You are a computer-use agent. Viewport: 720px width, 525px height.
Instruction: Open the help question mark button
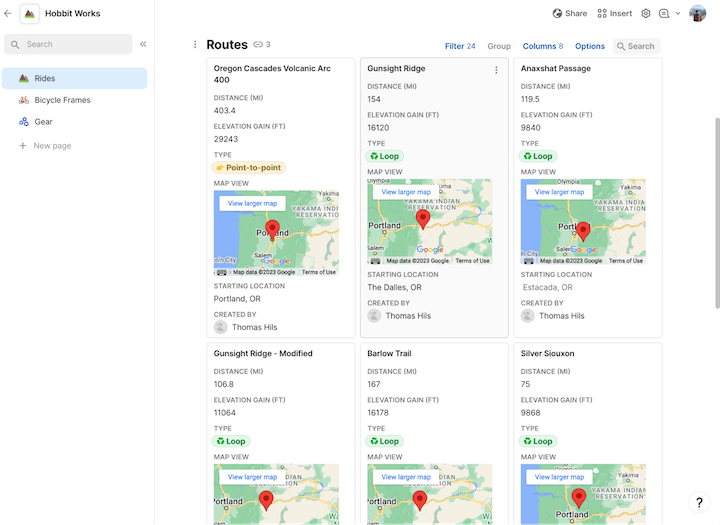(699, 502)
